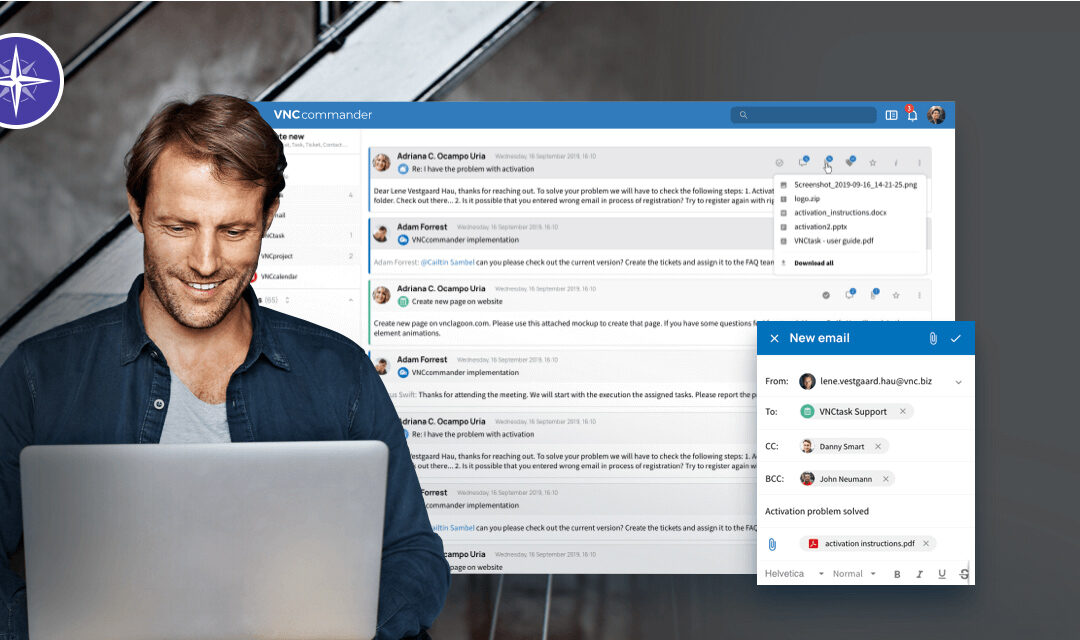Send the email with the checkmark icon
1080x640 pixels.
click(955, 338)
